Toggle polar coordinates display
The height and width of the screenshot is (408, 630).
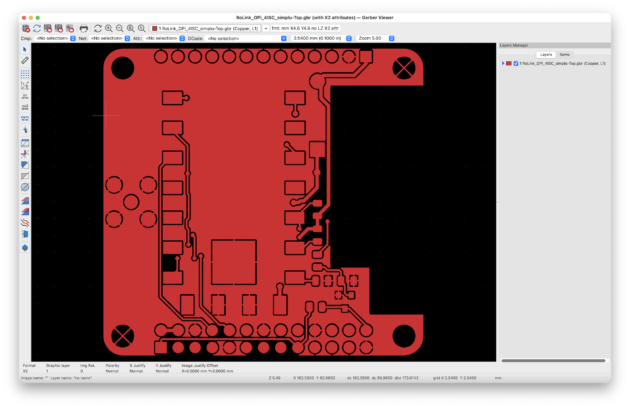pyautogui.click(x=25, y=85)
